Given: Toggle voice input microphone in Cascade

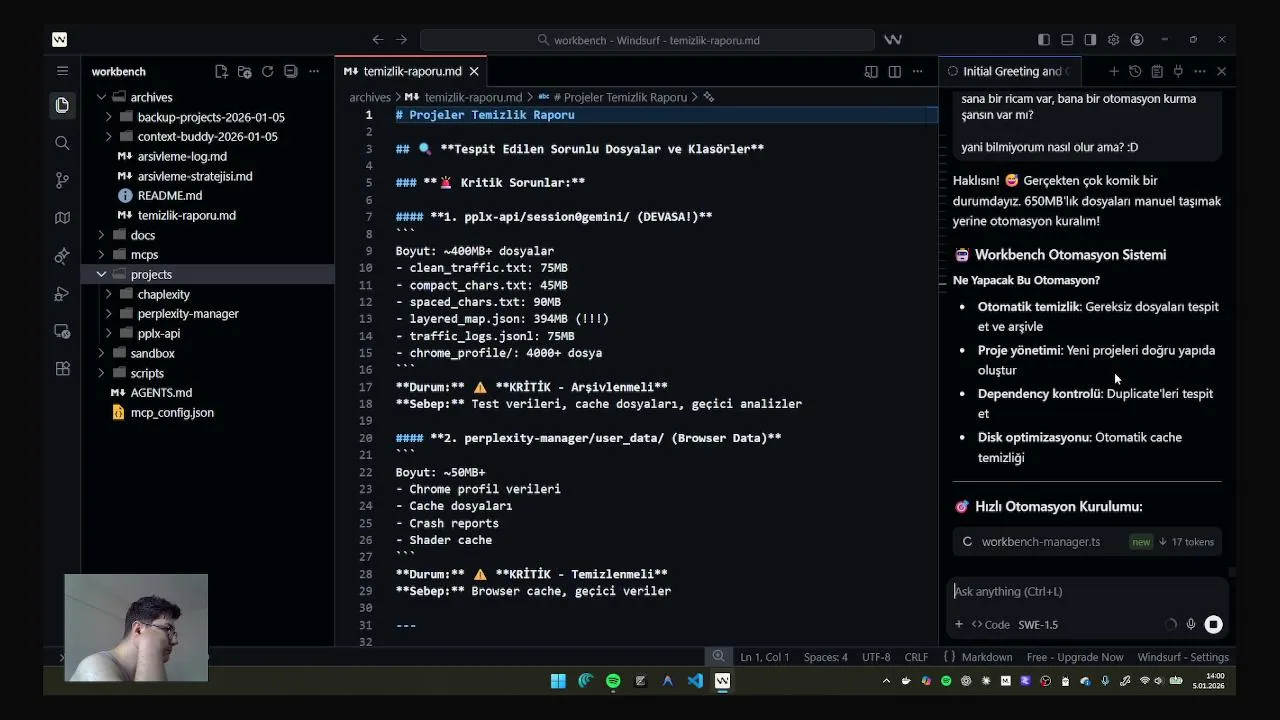Looking at the screenshot, I should click(x=1190, y=624).
